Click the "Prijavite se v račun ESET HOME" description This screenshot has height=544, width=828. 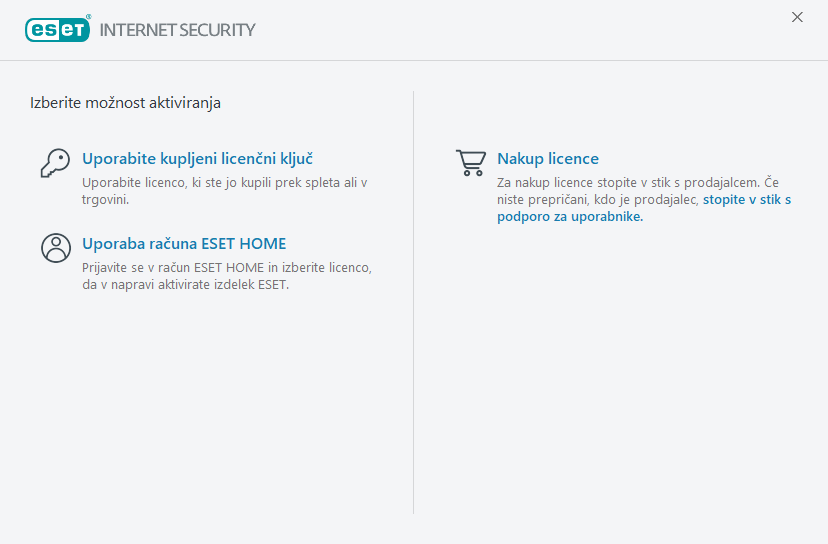pyautogui.click(x=226, y=275)
